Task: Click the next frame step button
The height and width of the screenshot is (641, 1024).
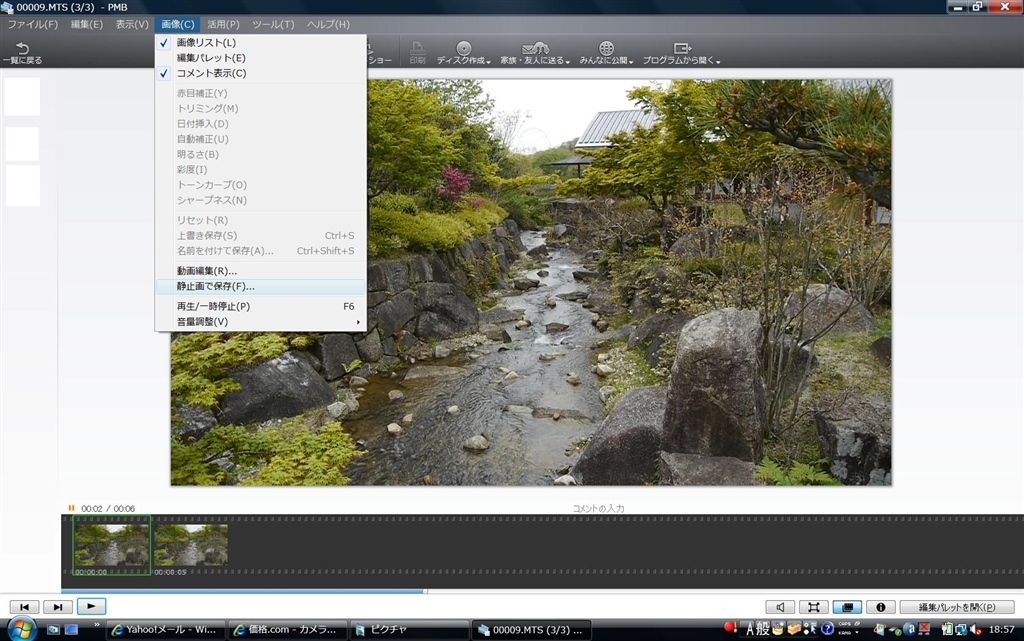Action: pos(58,606)
